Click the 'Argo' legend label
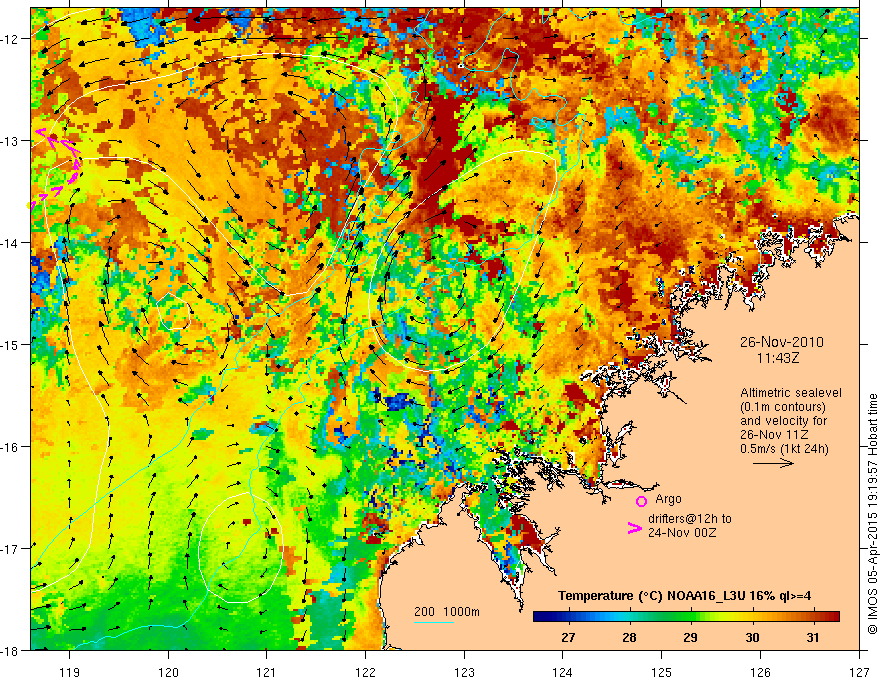The width and height of the screenshot is (880, 680). point(668,499)
